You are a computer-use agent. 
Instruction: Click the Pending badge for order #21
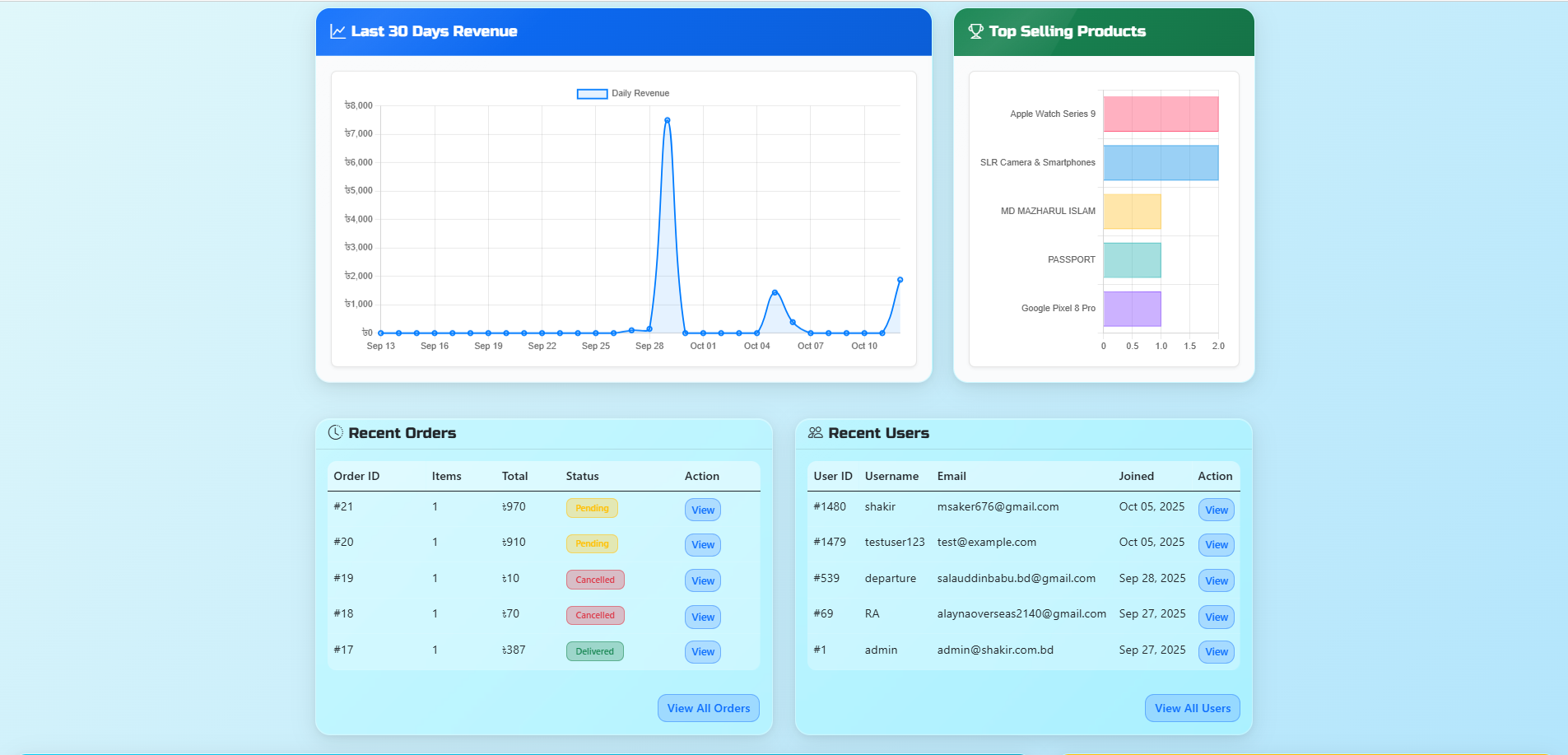(x=592, y=508)
